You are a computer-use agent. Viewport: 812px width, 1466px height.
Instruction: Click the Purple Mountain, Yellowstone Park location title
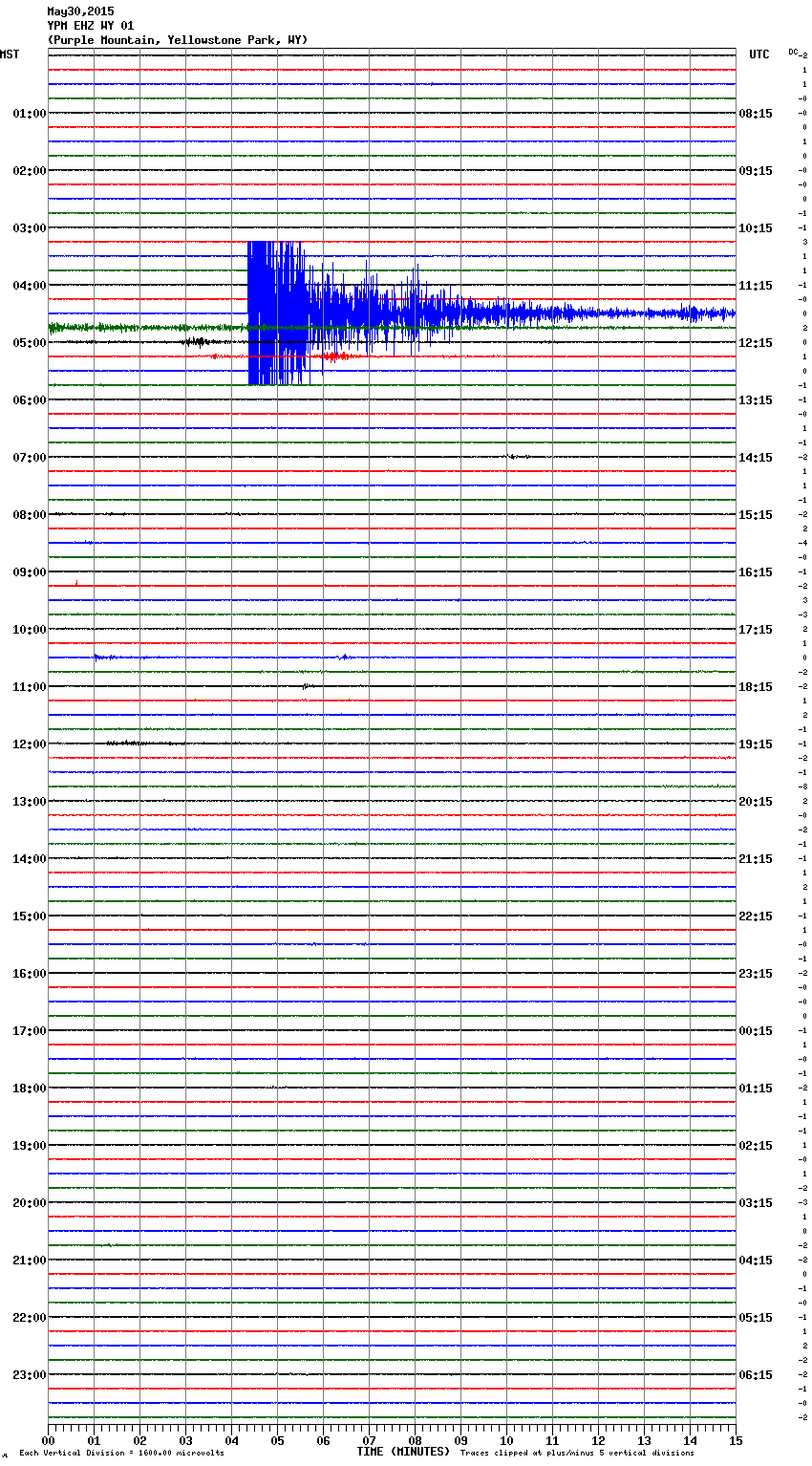coord(178,40)
